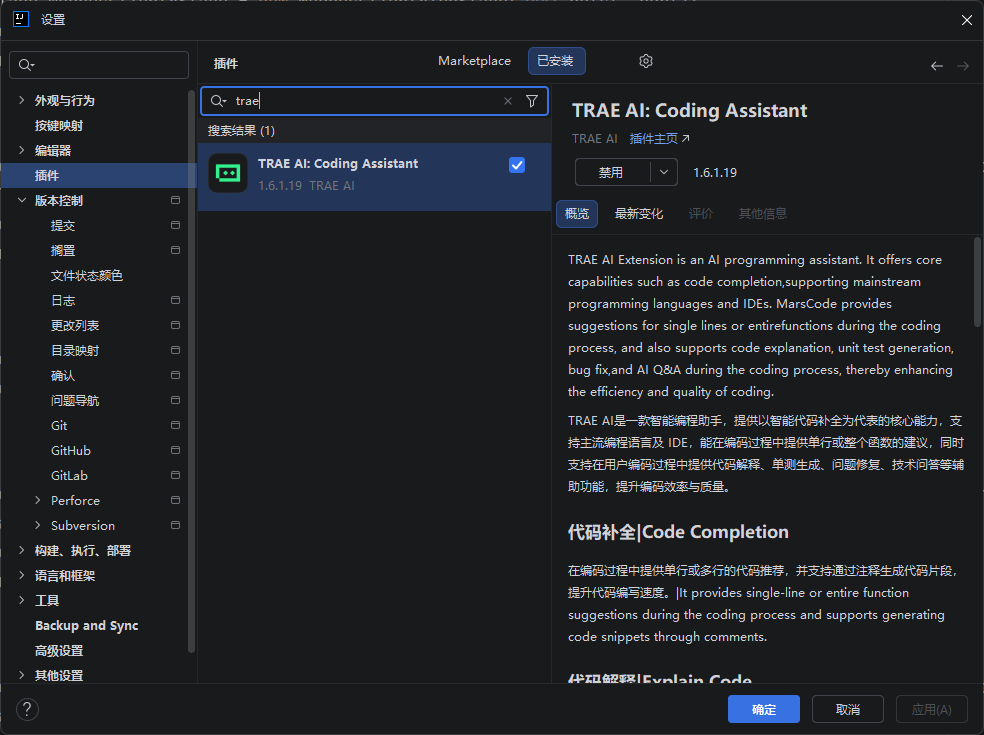
Task: Click project-level icon beside 提交
Action: (x=175, y=225)
